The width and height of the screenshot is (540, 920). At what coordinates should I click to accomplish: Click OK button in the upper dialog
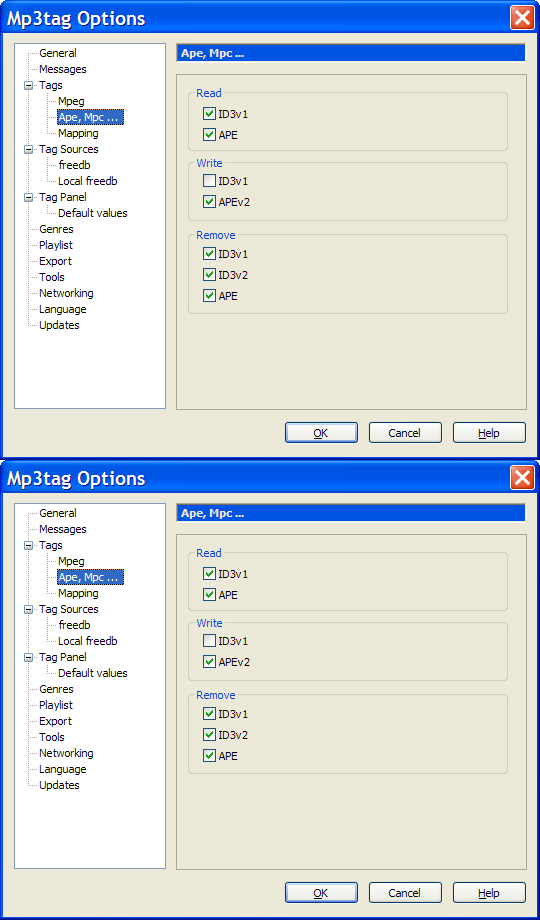click(321, 433)
